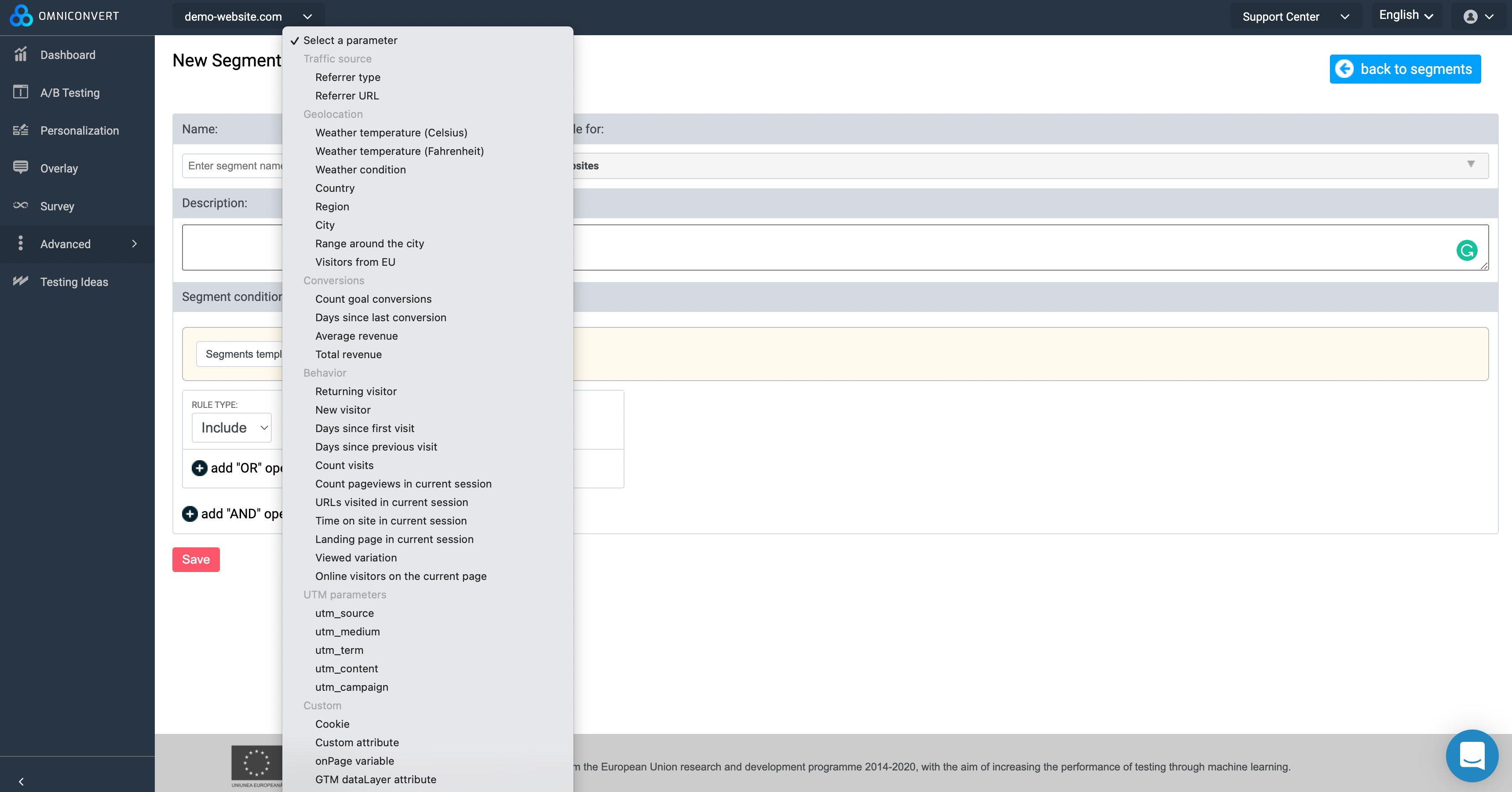
Task: Pick Returning visitor in the dropdown list
Action: [356, 391]
